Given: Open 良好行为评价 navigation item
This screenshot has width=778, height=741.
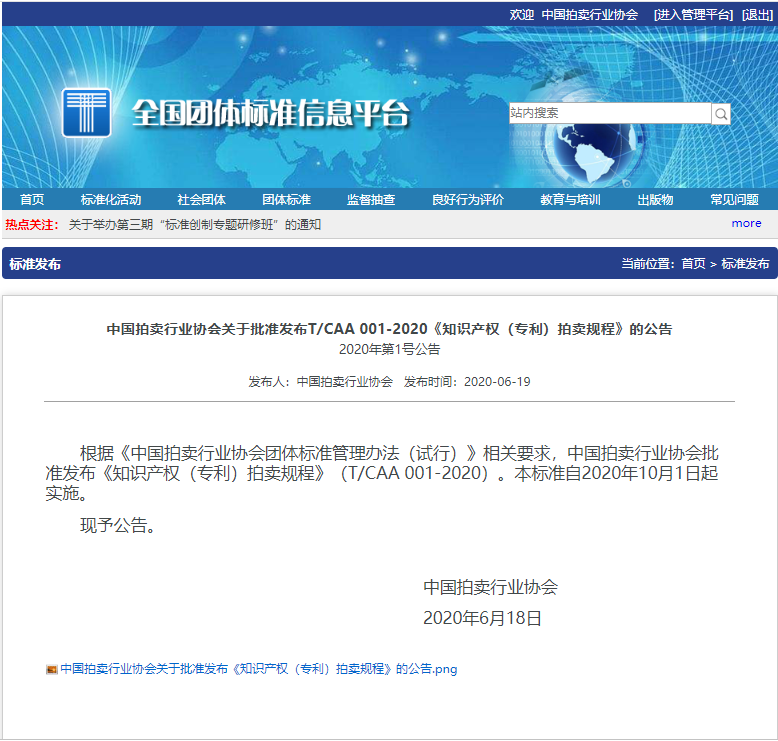Looking at the screenshot, I should [467, 200].
